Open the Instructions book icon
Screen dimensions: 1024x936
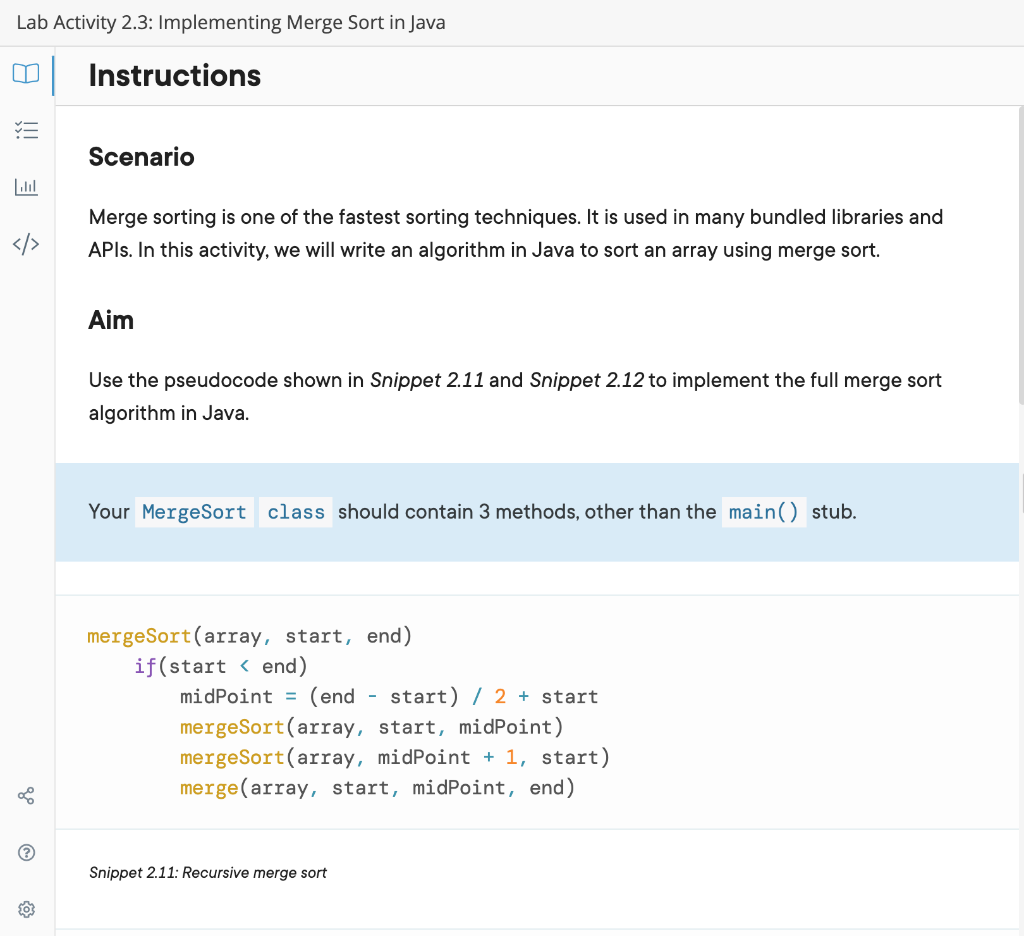pos(26,73)
